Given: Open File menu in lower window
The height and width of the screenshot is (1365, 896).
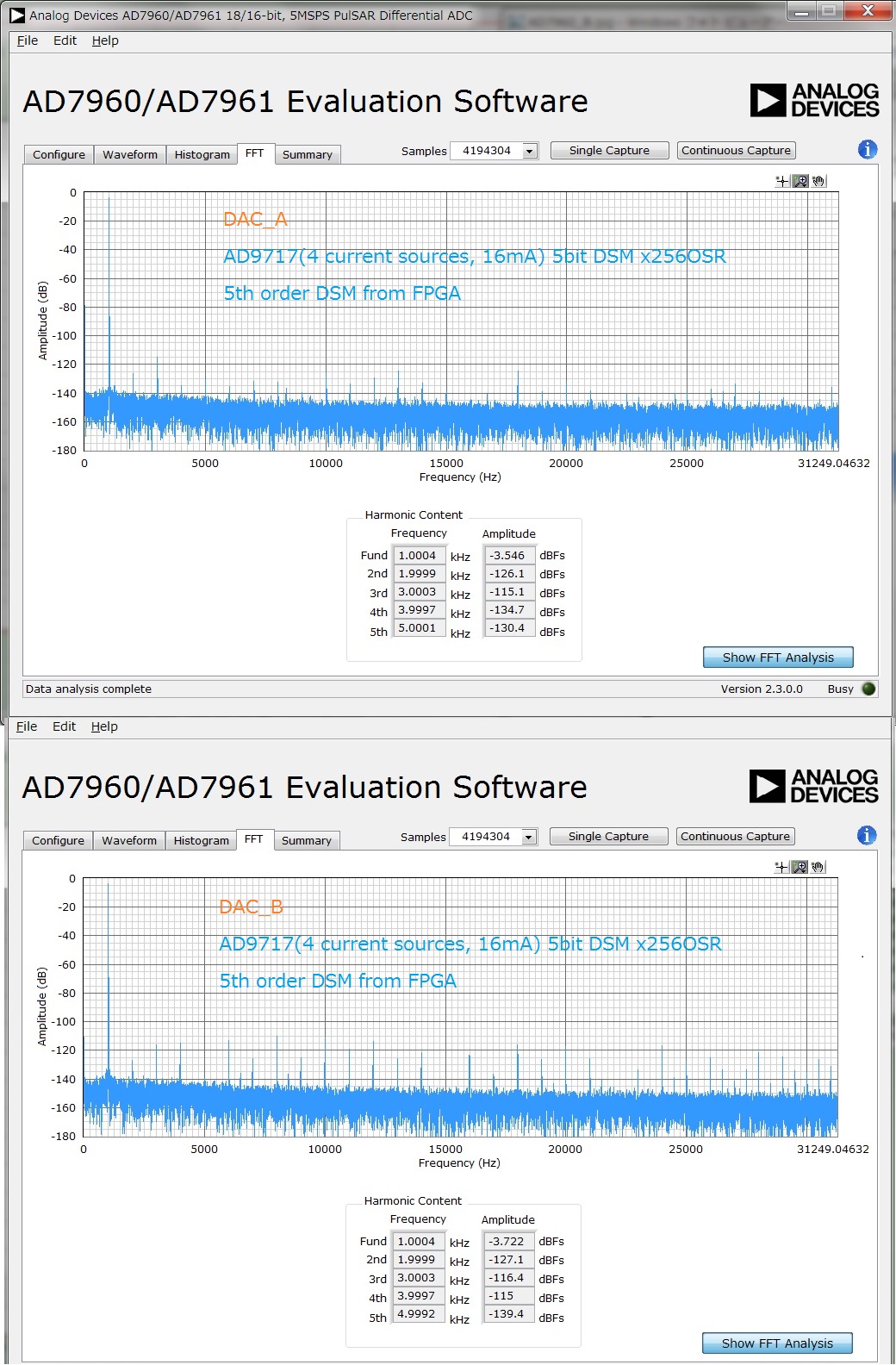Looking at the screenshot, I should pyautogui.click(x=27, y=726).
